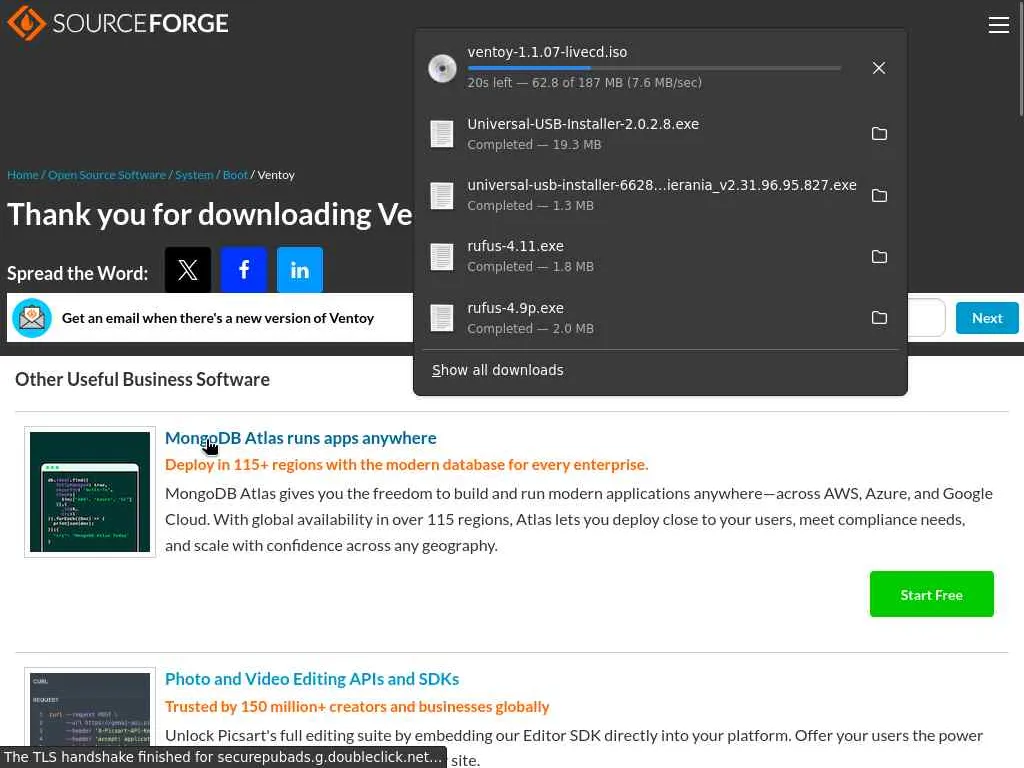This screenshot has height=768, width=1024.
Task: Click 'Get an email when there's a new version' text
Action: coord(218,318)
